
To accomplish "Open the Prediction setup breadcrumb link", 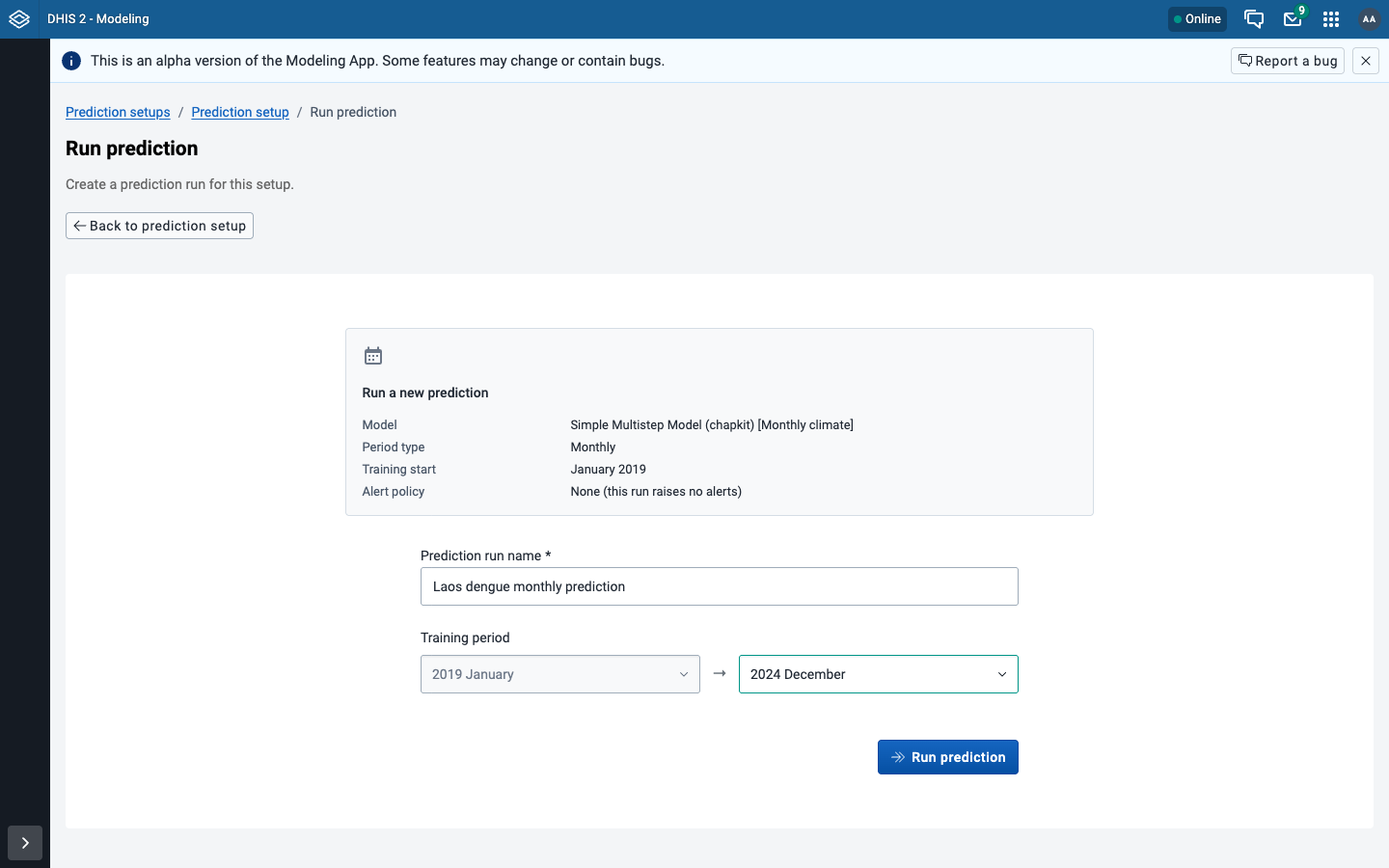I will tap(240, 112).
